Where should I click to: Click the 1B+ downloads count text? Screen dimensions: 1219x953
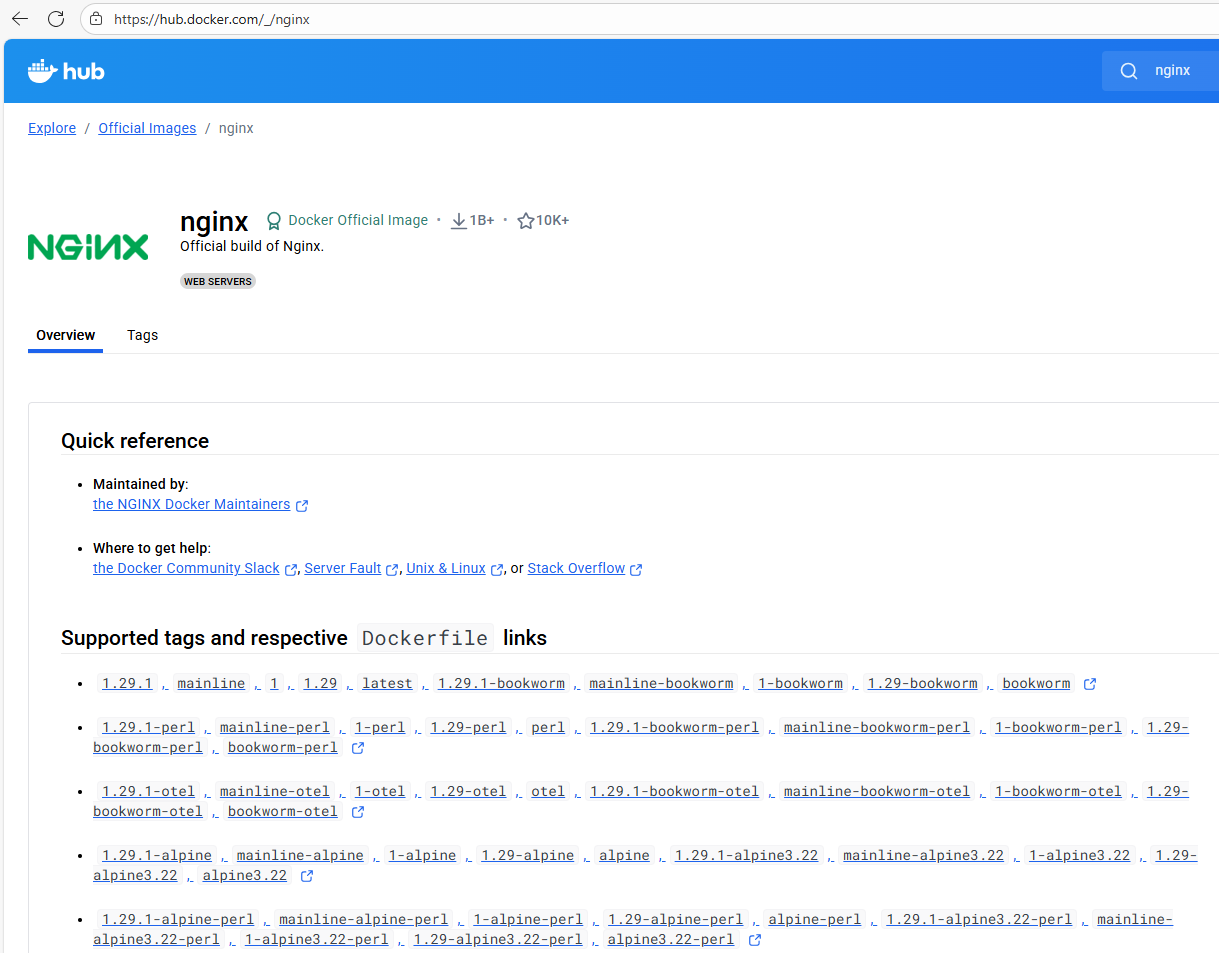[x=482, y=220]
